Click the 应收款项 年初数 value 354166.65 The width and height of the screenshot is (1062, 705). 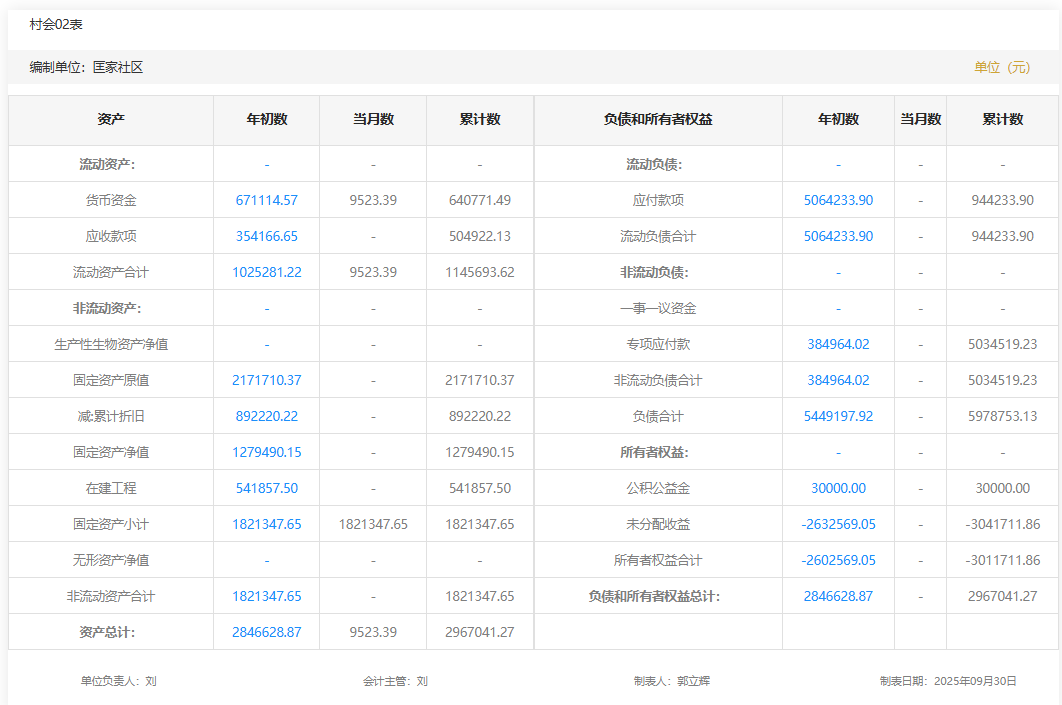pyautogui.click(x=266, y=236)
